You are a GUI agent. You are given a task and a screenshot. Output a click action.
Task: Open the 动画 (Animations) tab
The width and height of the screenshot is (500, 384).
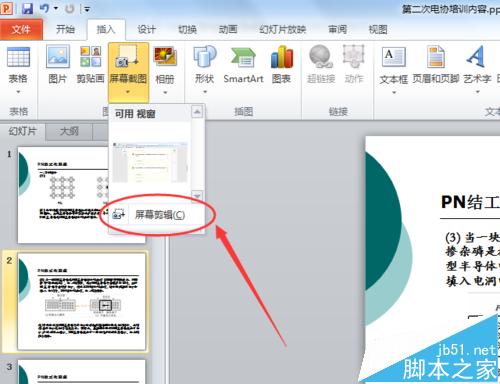pyautogui.click(x=228, y=29)
